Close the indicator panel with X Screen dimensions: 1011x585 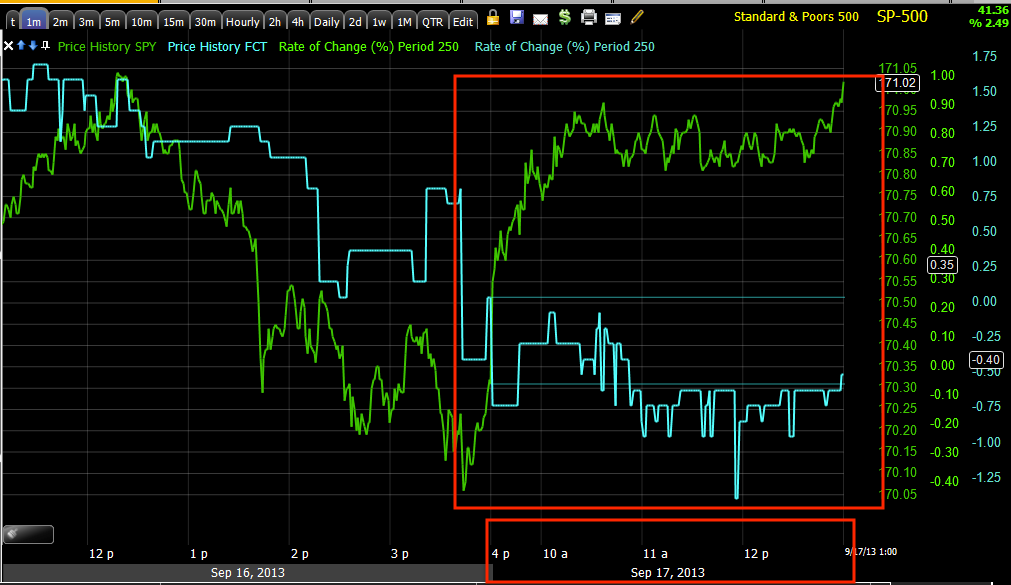[x=8, y=46]
